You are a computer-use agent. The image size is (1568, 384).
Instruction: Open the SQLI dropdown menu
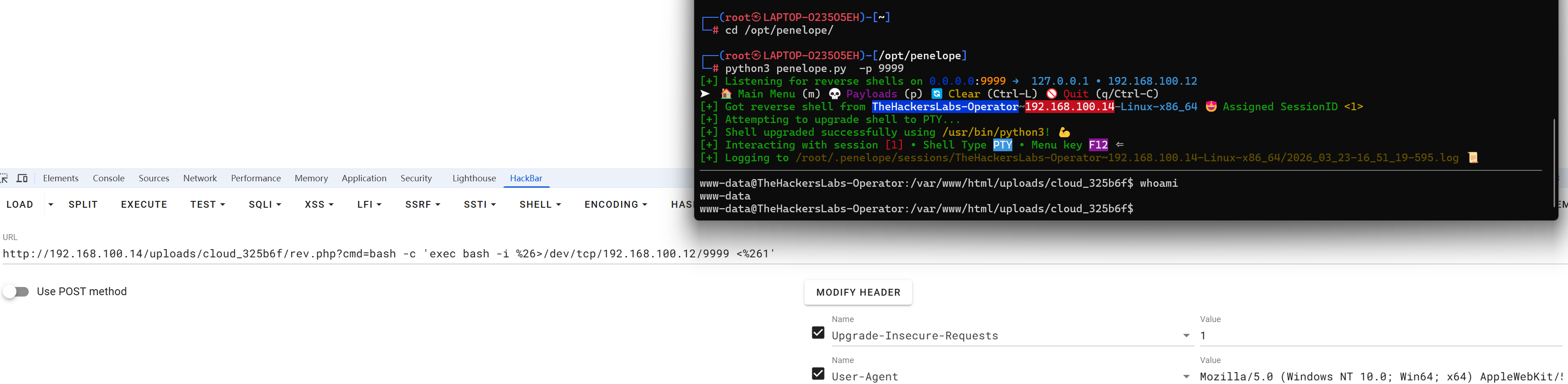click(265, 205)
